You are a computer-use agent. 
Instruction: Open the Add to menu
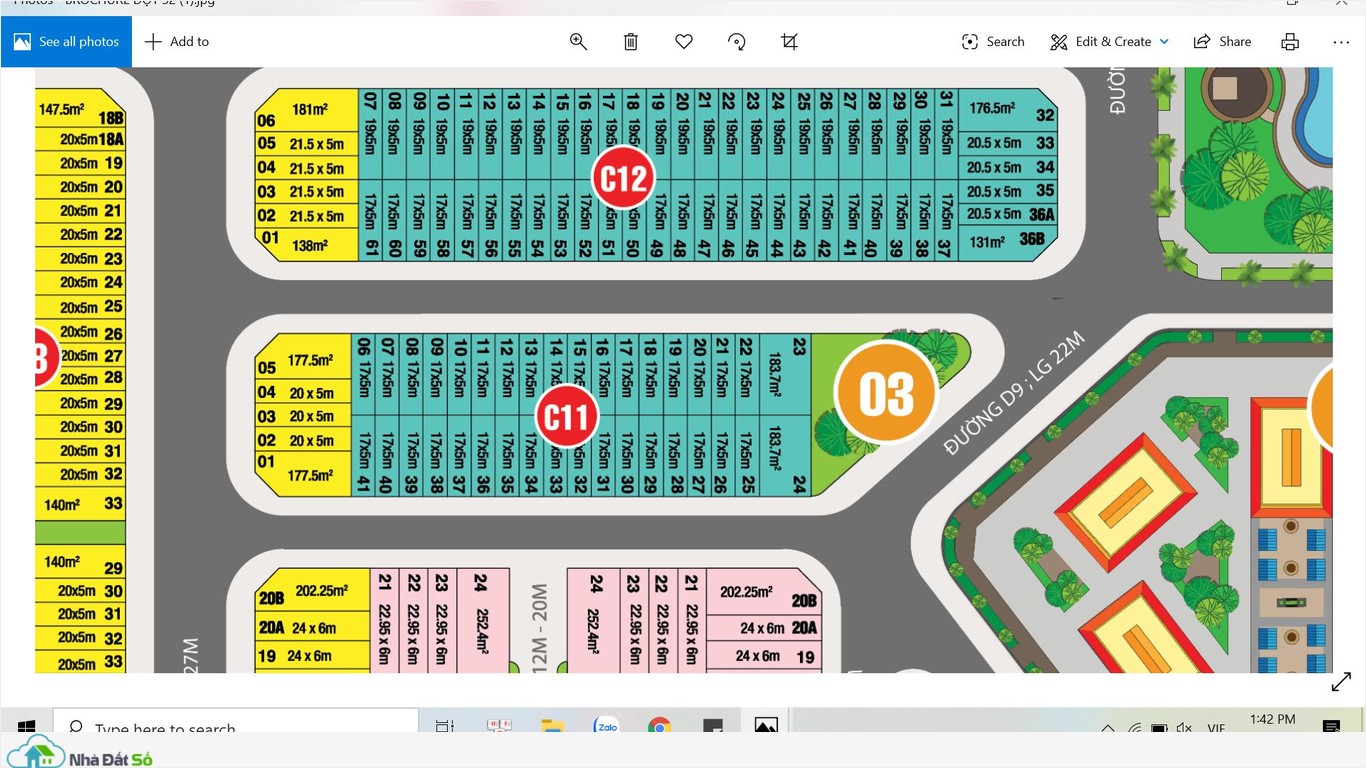click(177, 41)
